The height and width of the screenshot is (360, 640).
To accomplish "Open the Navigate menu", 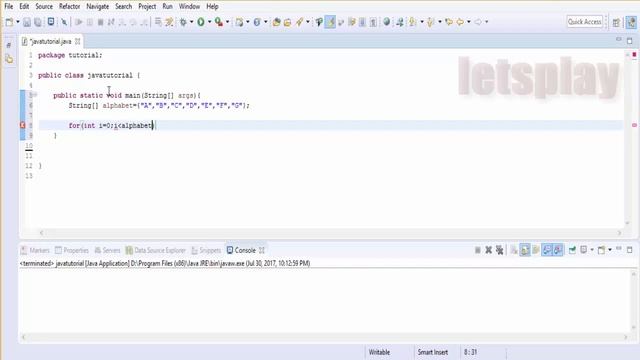I will pos(98,7).
